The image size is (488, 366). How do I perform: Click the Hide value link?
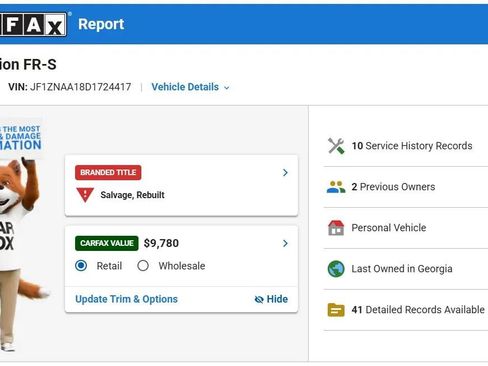click(271, 299)
